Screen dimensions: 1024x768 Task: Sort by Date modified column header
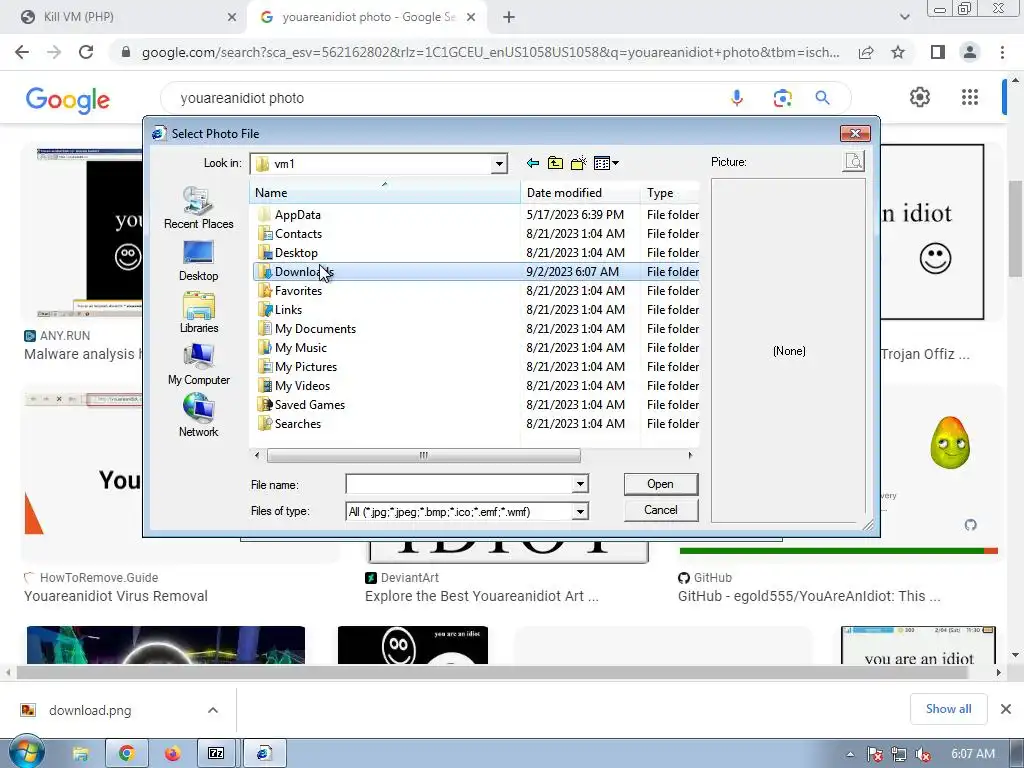[581, 193]
